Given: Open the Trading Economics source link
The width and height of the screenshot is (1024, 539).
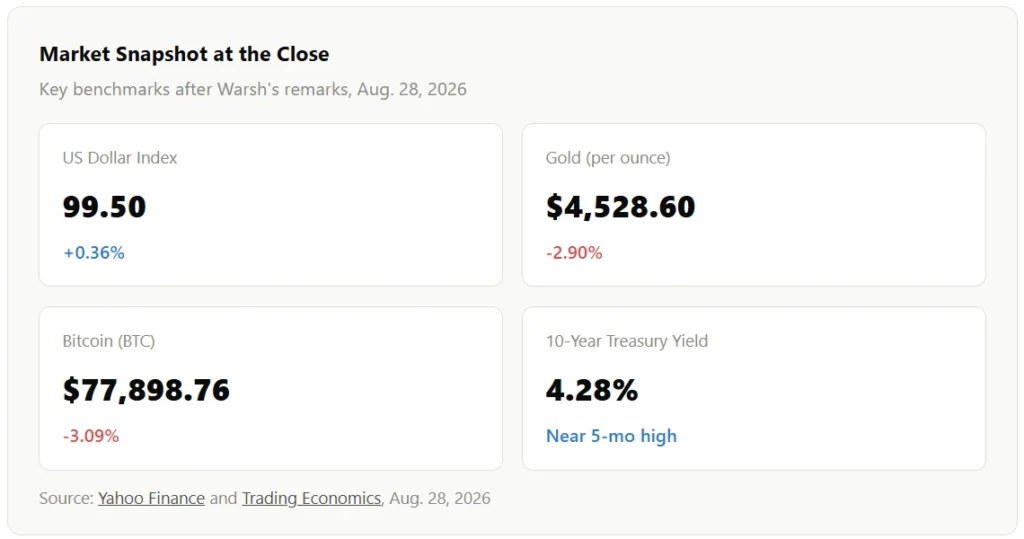Looking at the screenshot, I should click(x=312, y=498).
